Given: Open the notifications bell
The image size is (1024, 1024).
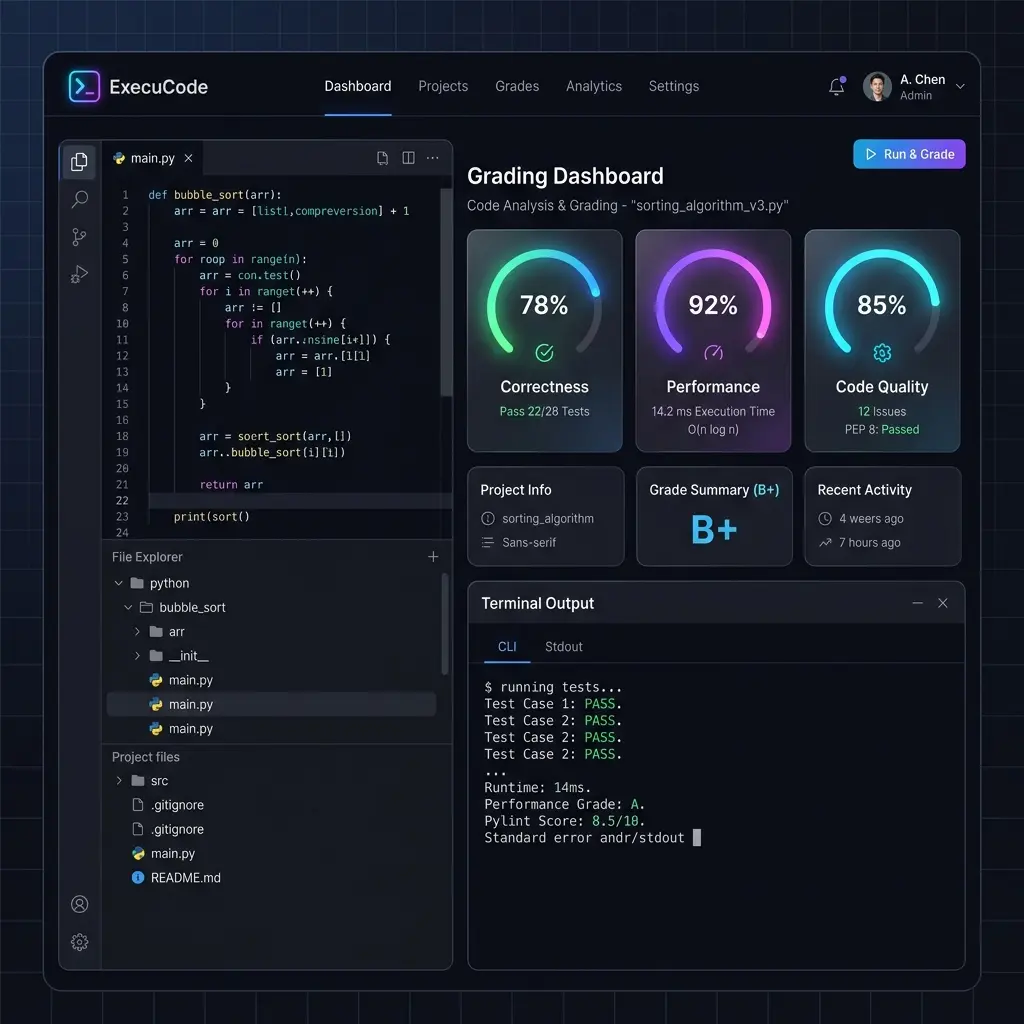Looking at the screenshot, I should (x=837, y=86).
